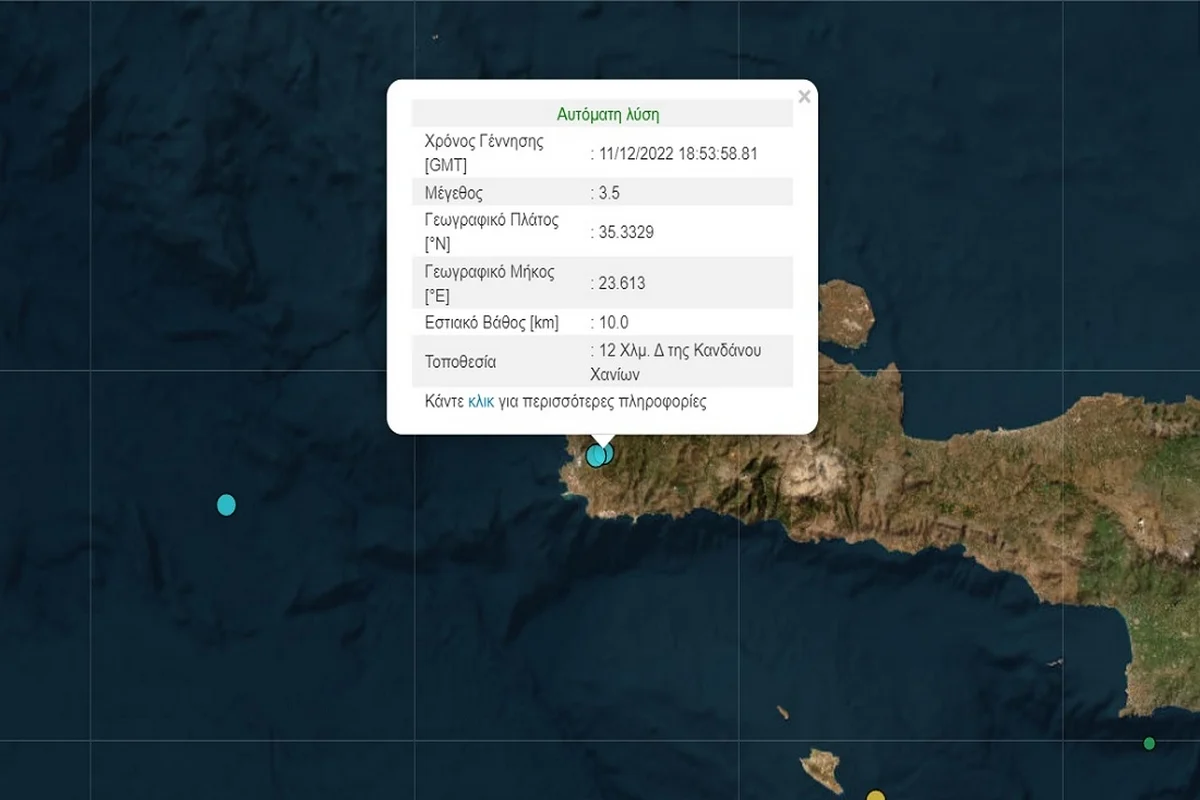Select the latitude value 35.3329
This screenshot has width=1200, height=800.
pyautogui.click(x=625, y=232)
